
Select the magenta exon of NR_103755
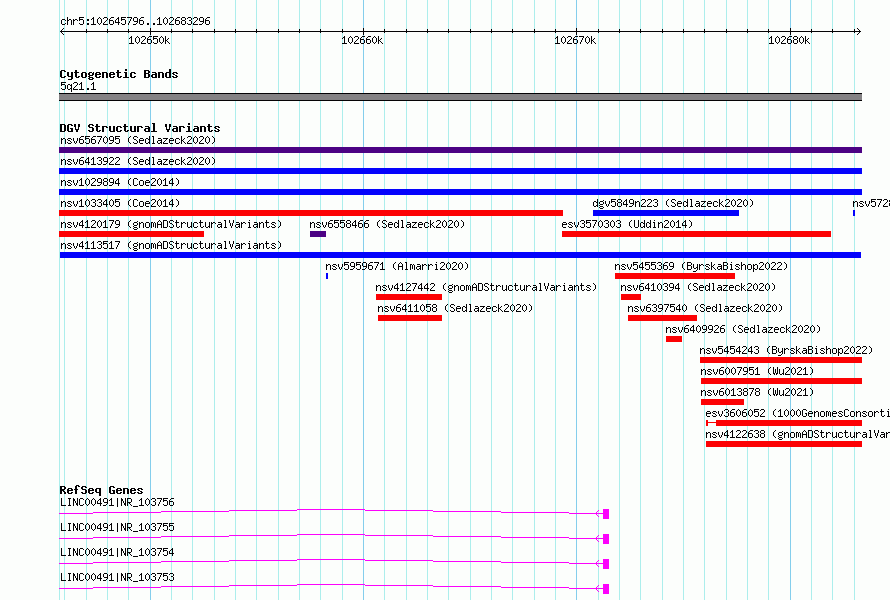pos(606,539)
